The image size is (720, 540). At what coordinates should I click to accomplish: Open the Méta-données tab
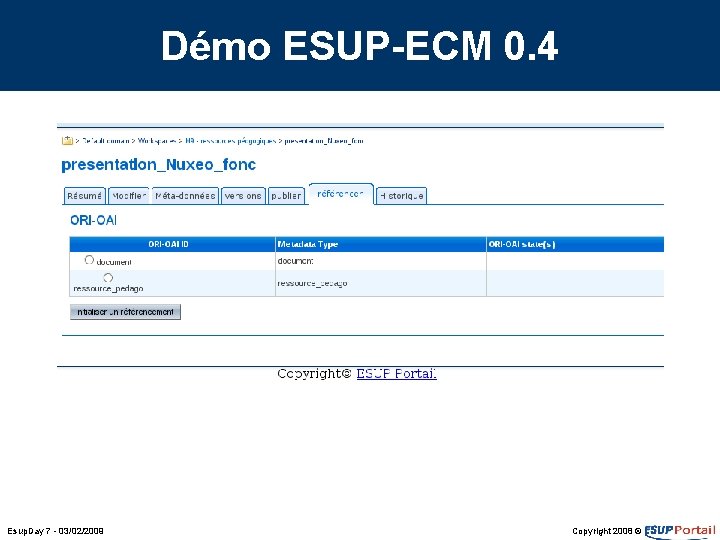pyautogui.click(x=185, y=196)
